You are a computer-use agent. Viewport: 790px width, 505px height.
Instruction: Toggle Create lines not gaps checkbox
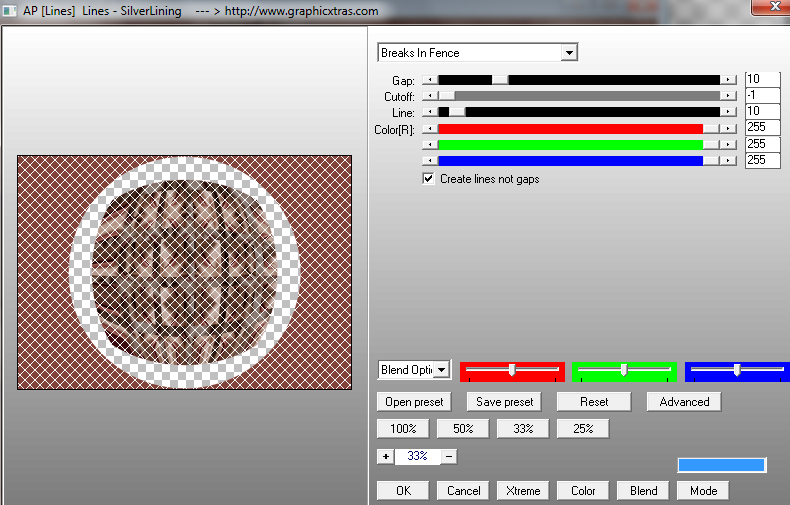(x=429, y=179)
